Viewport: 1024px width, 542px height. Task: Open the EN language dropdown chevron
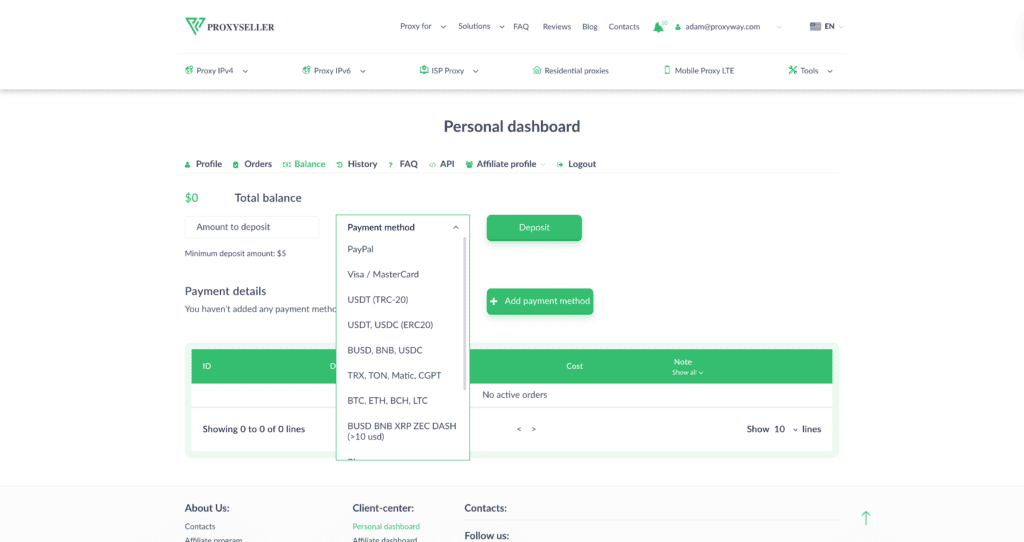[841, 27]
